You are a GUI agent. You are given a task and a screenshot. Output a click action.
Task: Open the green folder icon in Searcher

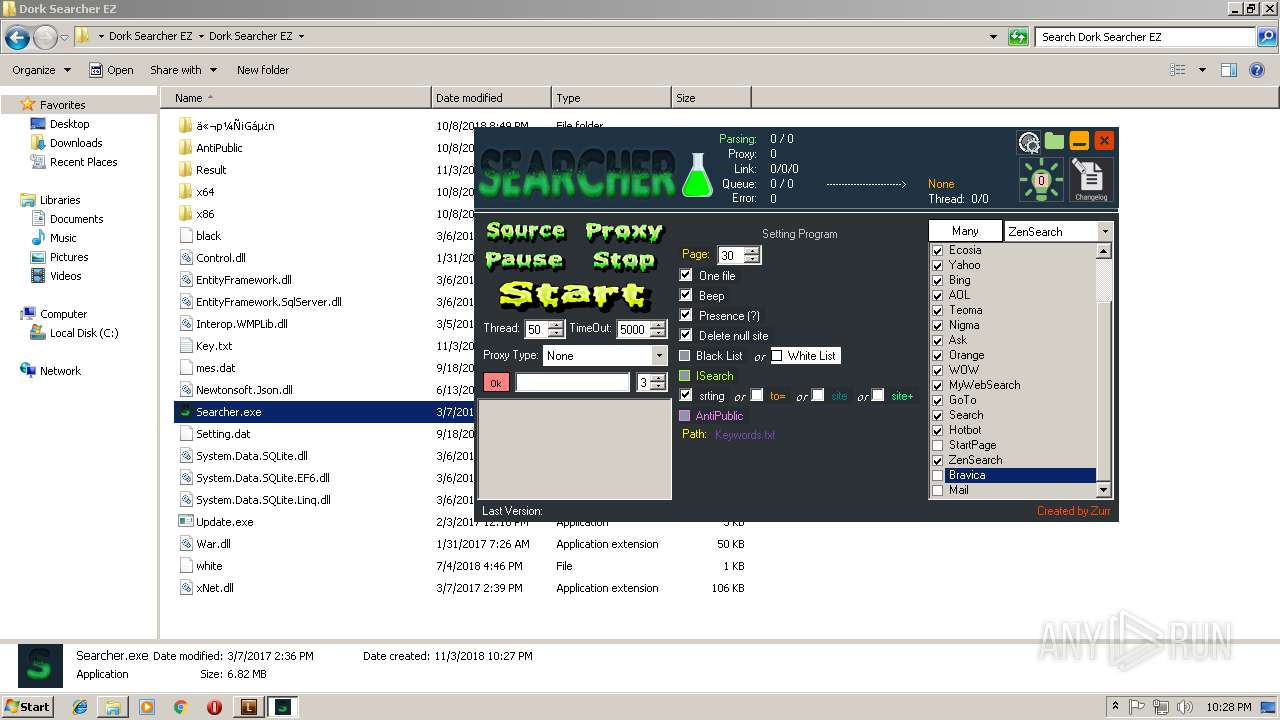[1054, 141]
